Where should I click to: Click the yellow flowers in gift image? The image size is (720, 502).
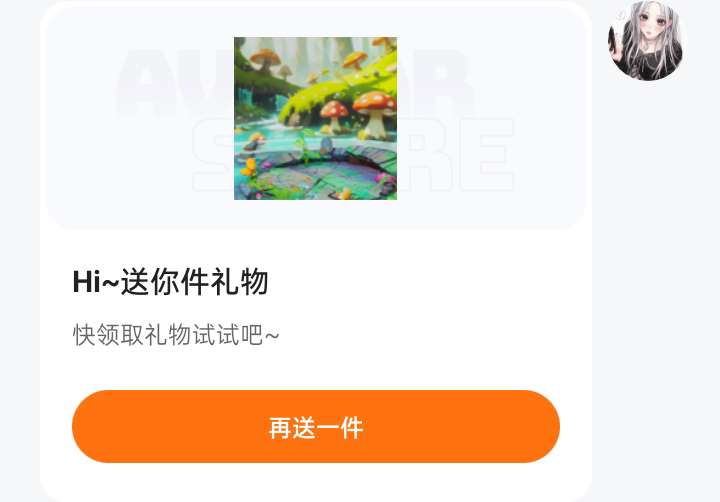click(x=249, y=167)
